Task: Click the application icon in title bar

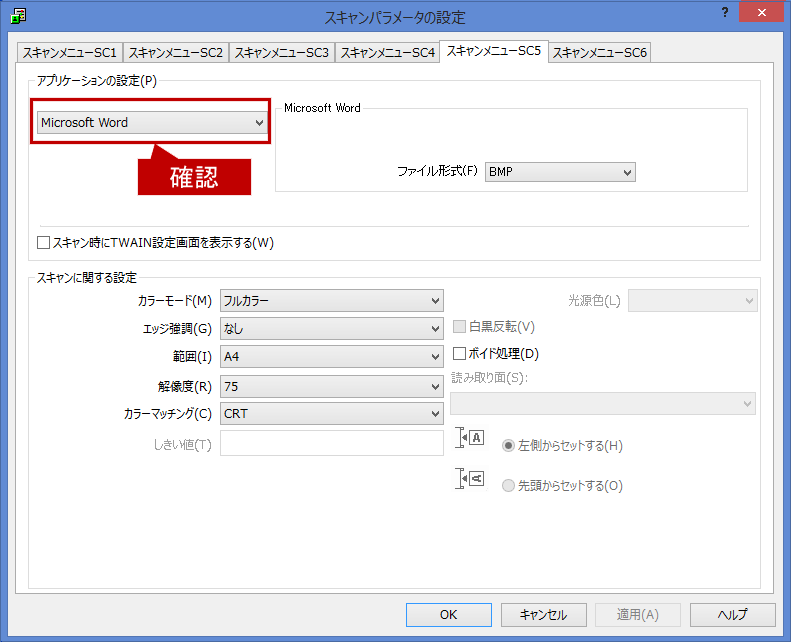Action: pyautogui.click(x=18, y=15)
